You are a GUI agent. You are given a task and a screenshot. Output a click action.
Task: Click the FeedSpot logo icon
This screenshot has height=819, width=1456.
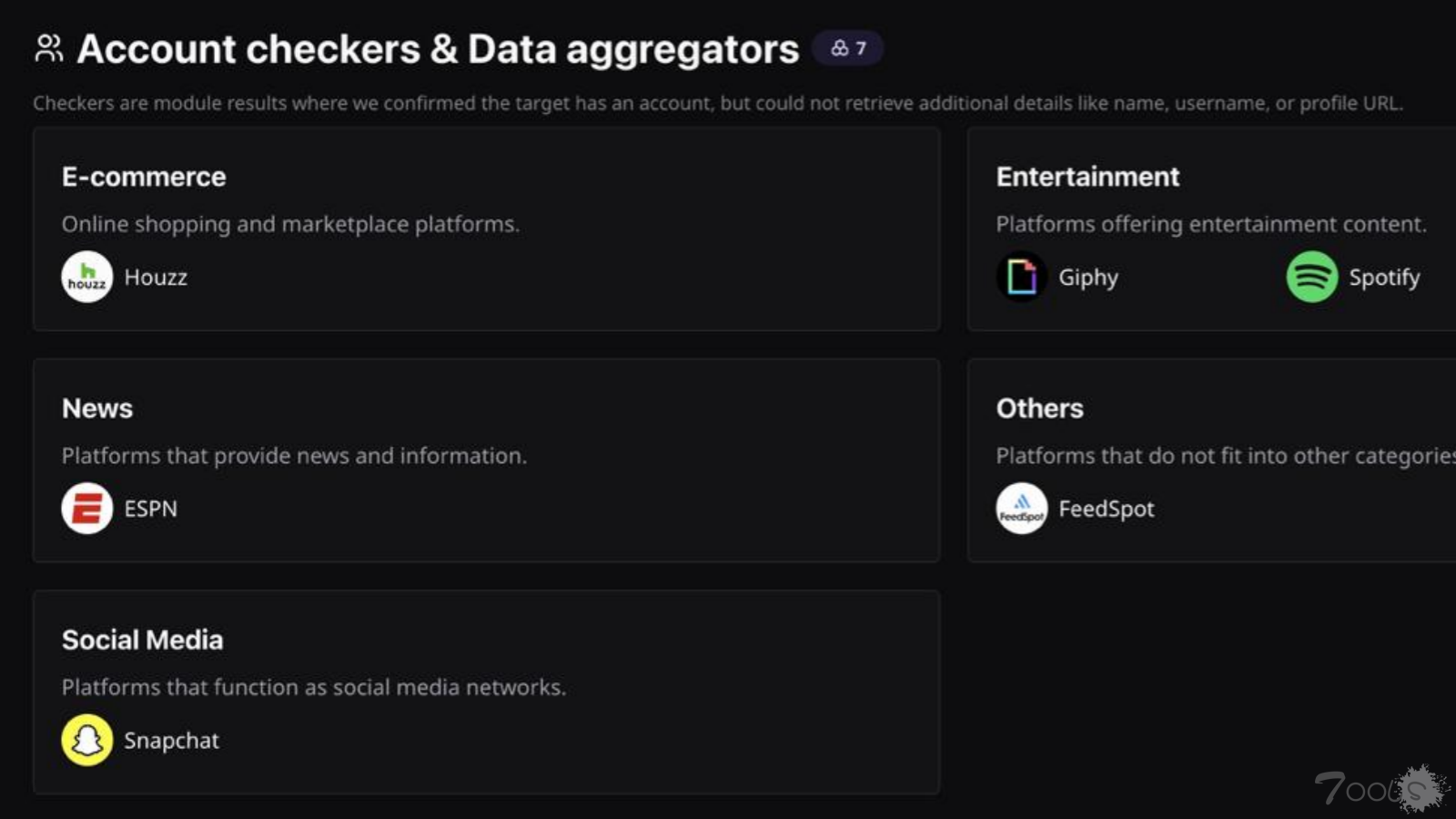[1021, 508]
